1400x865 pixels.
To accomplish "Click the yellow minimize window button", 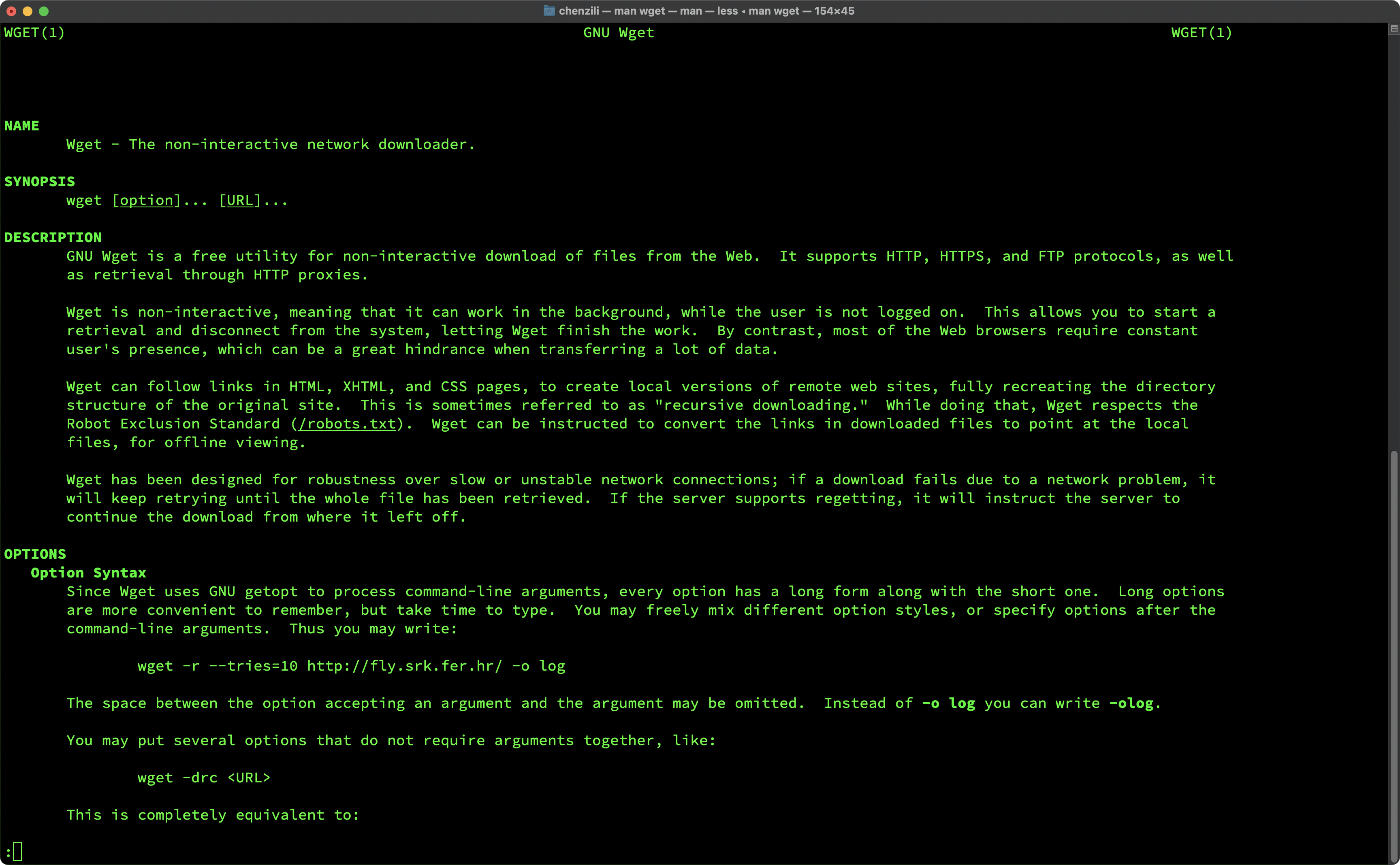I will 28,11.
